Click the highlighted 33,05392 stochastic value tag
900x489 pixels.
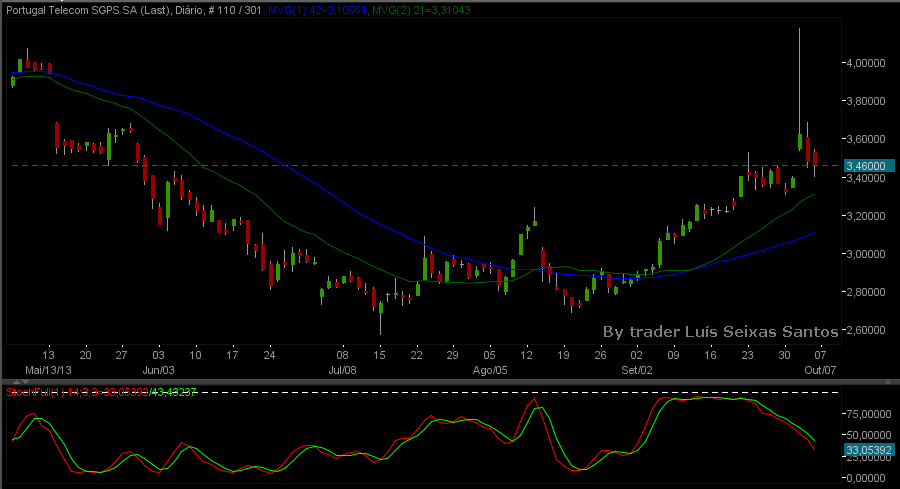(x=870, y=450)
